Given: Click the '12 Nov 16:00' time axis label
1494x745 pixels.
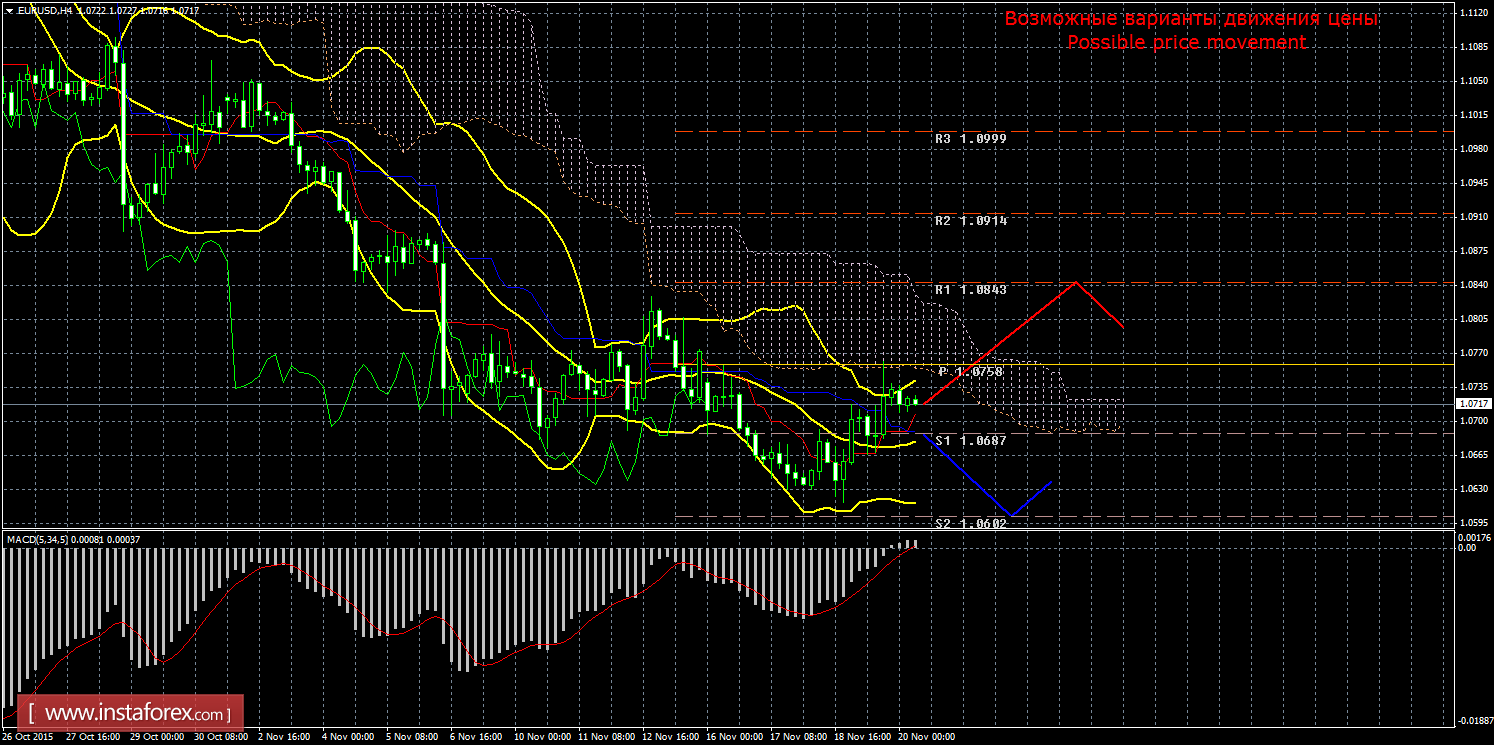Looking at the screenshot, I should point(670,737).
